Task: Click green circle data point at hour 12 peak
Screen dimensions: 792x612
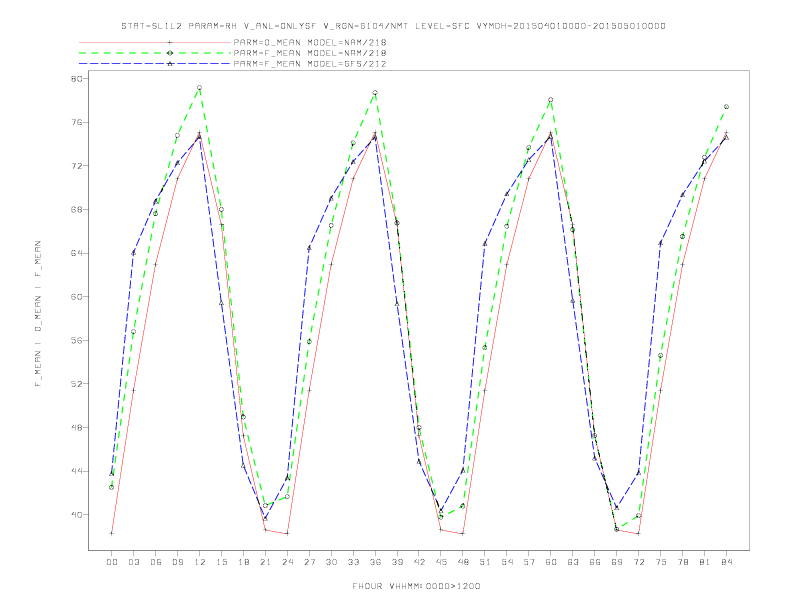Action: click(x=200, y=88)
